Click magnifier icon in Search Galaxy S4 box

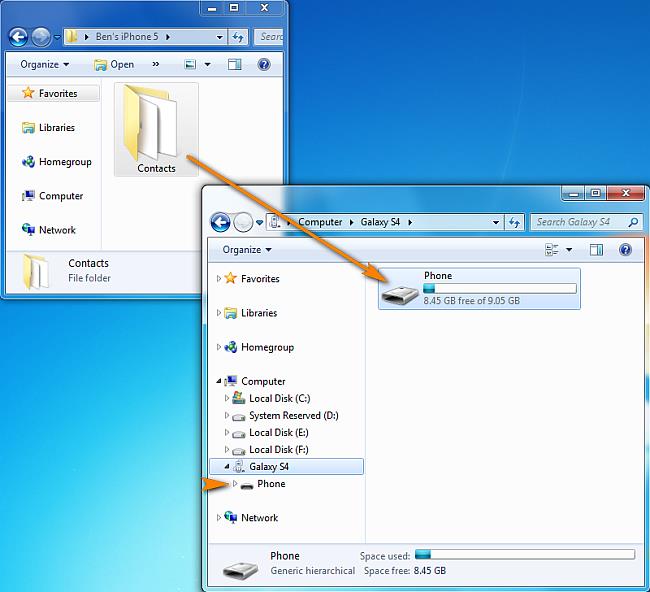click(x=633, y=222)
